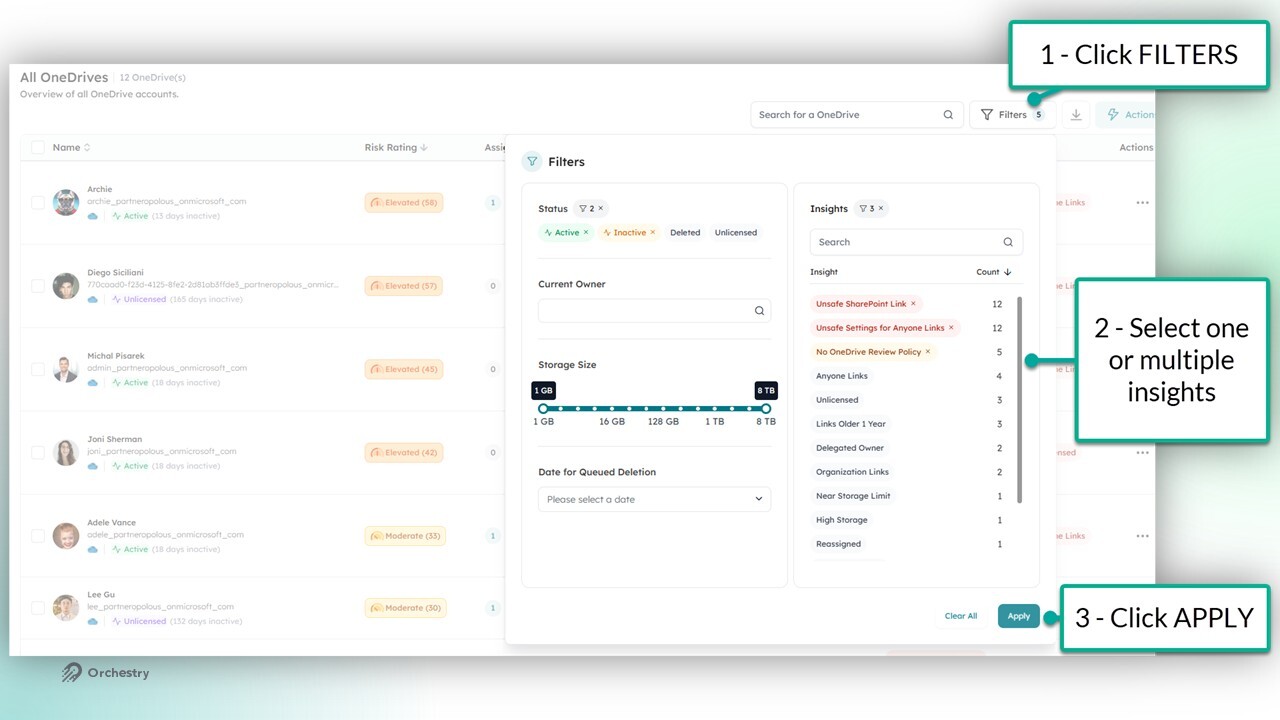Sort table by Risk Rating arrow
Viewport: 1280px width, 720px height.
click(424, 147)
